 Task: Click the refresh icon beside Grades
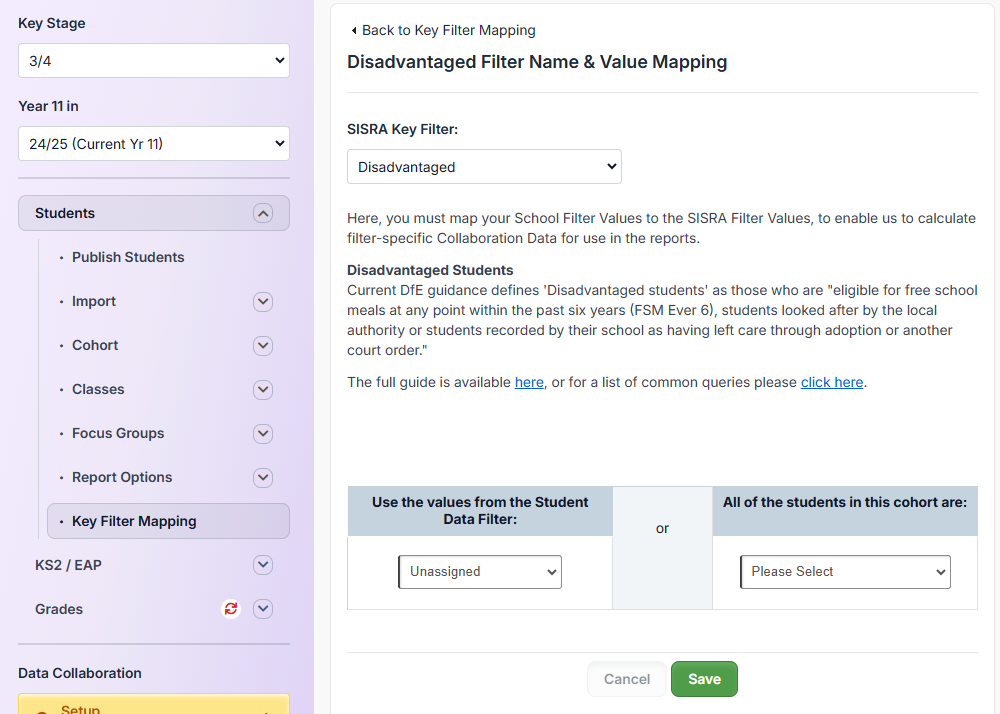coord(230,609)
